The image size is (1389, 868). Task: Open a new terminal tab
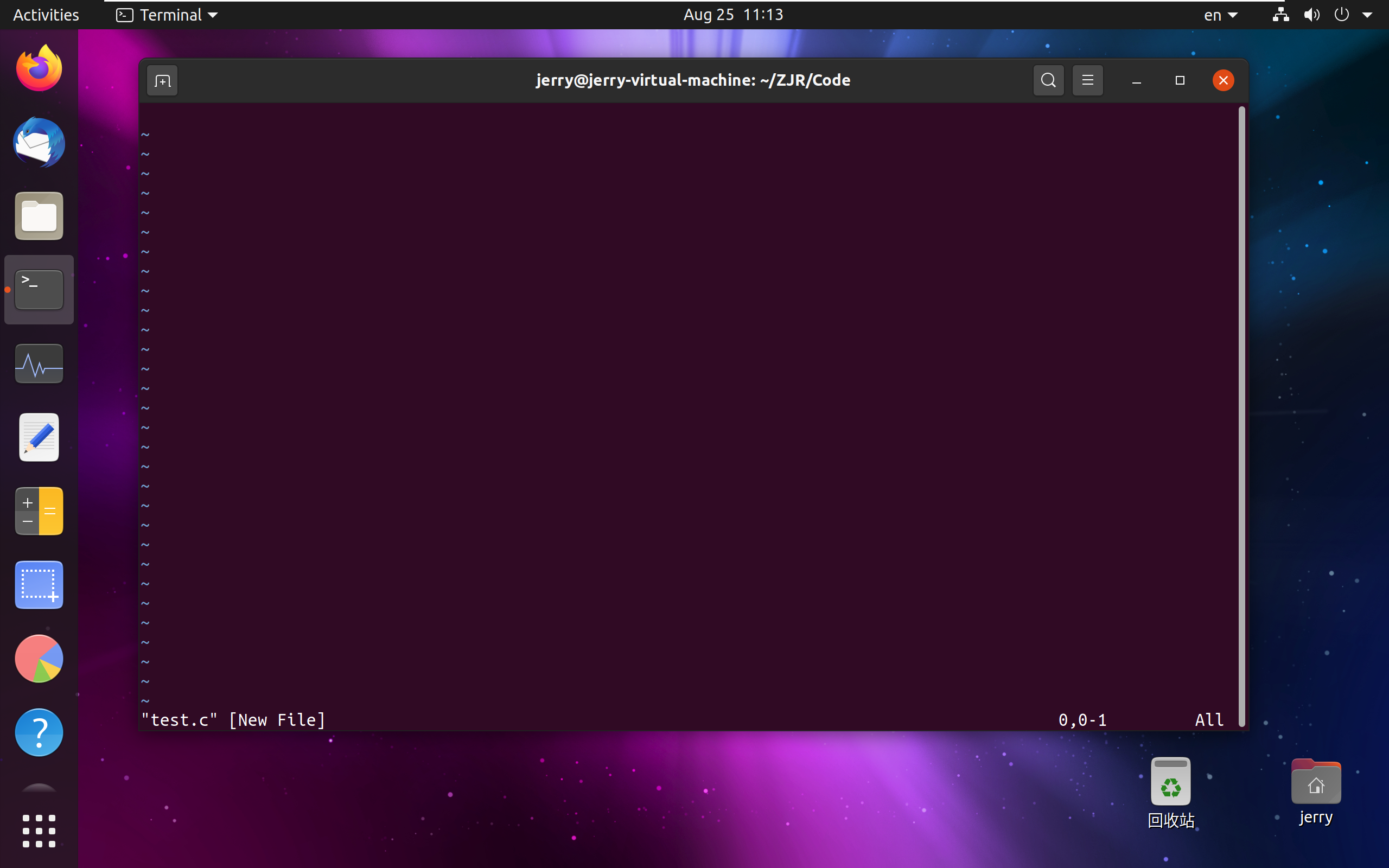(162, 81)
